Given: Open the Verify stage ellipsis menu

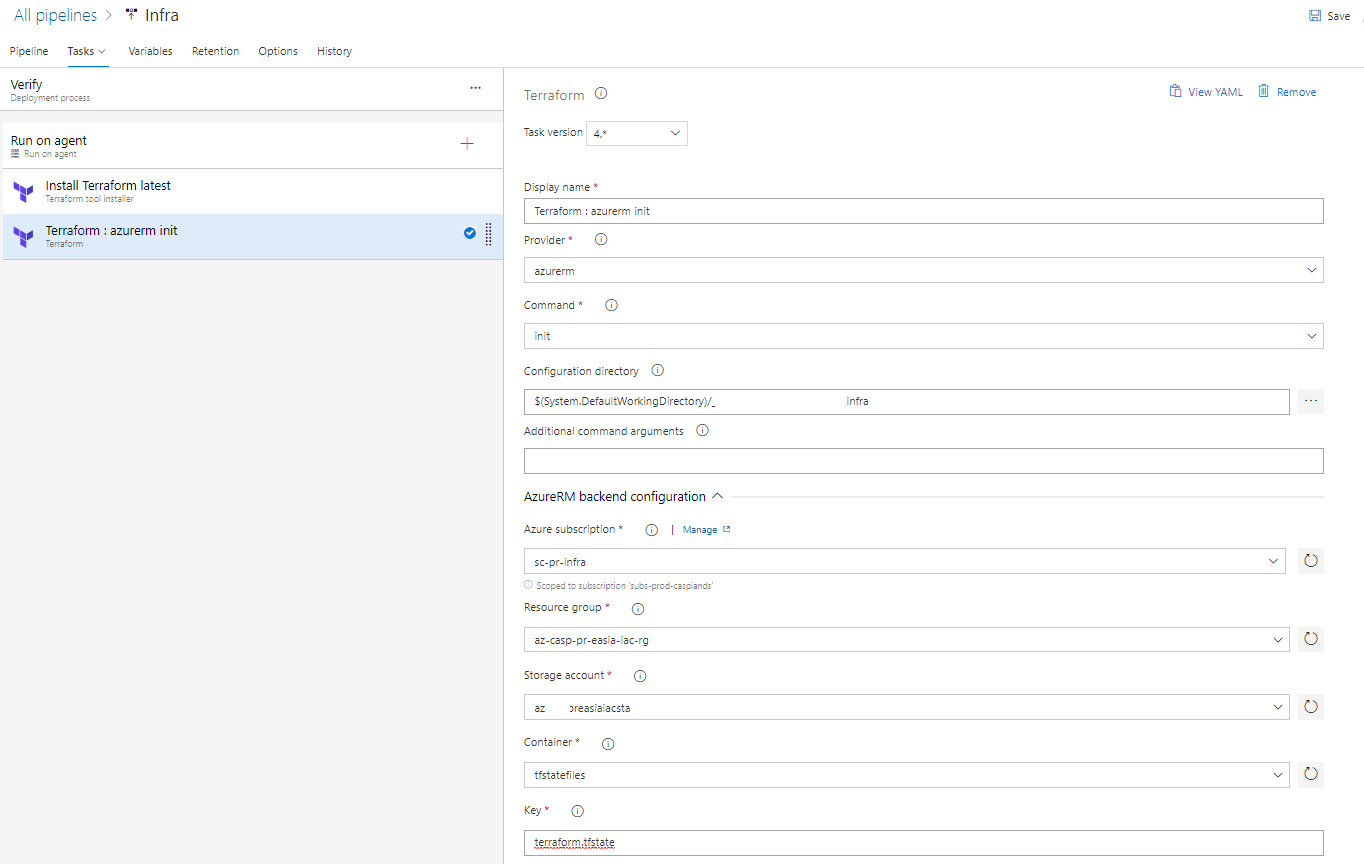Looking at the screenshot, I should 475,88.
